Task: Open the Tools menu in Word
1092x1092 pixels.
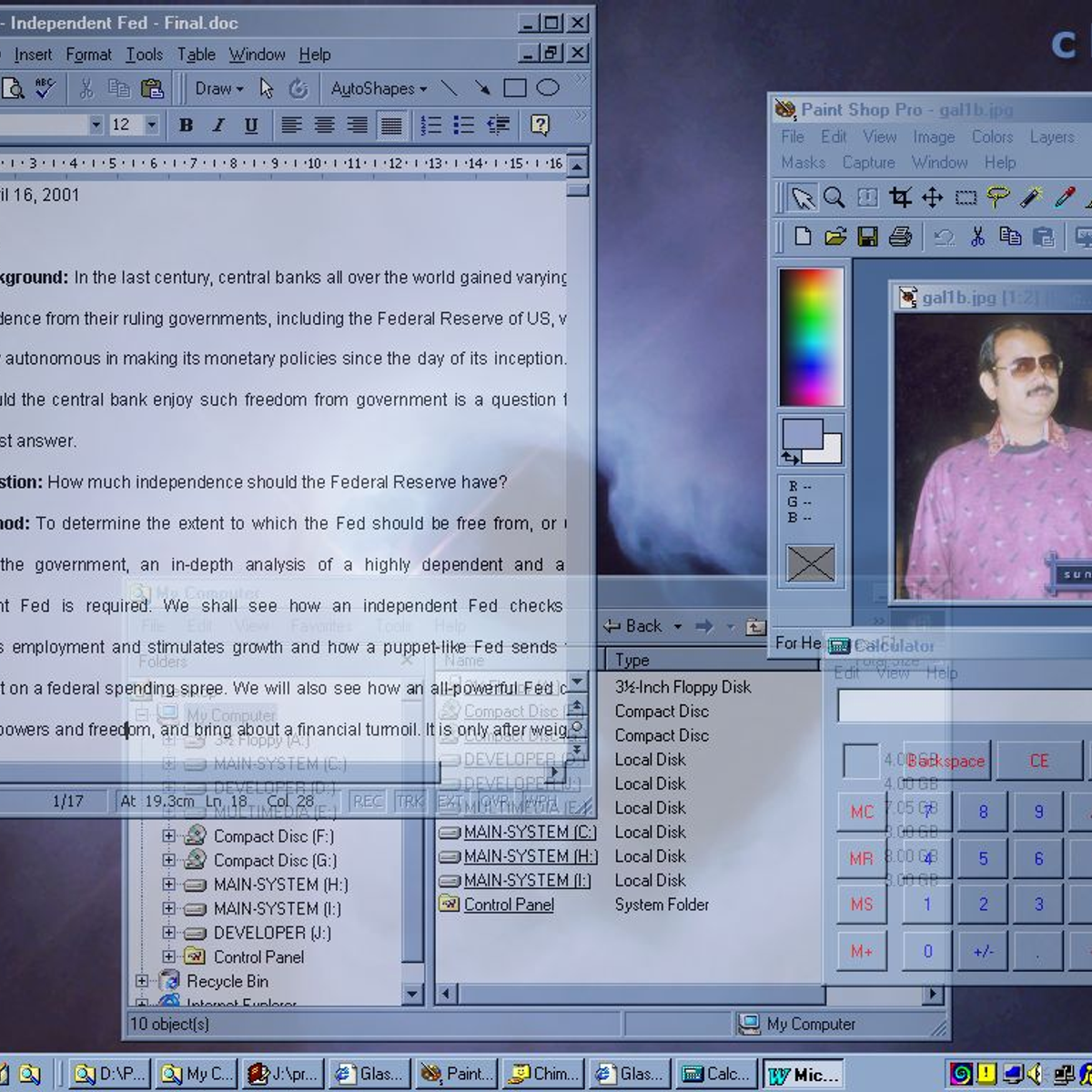Action: pyautogui.click(x=144, y=55)
